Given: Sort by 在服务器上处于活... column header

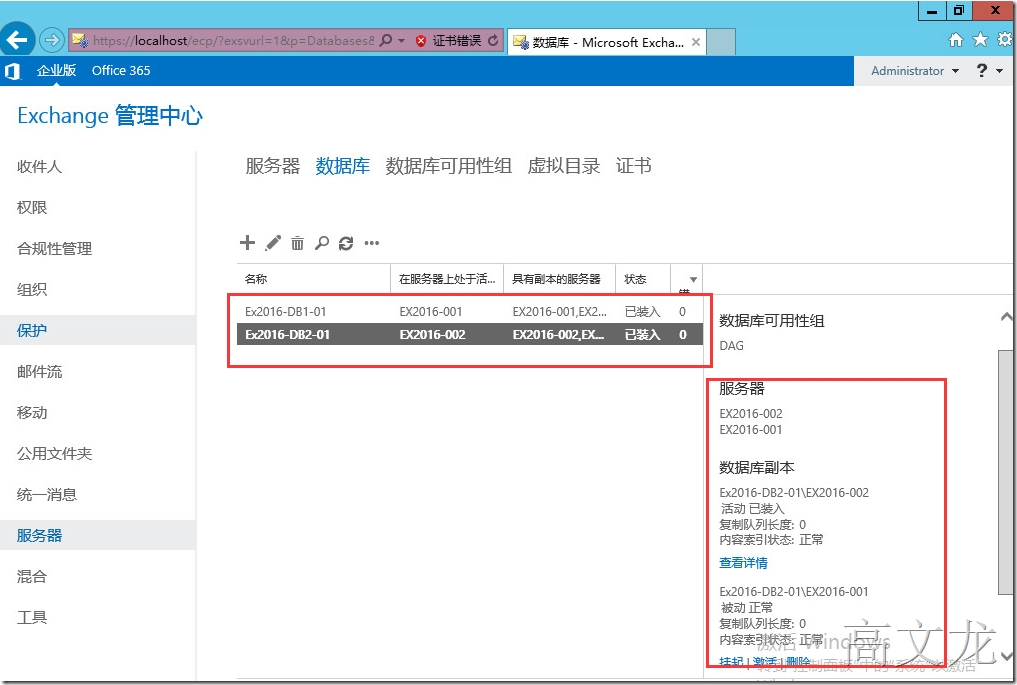Looking at the screenshot, I should point(447,279).
